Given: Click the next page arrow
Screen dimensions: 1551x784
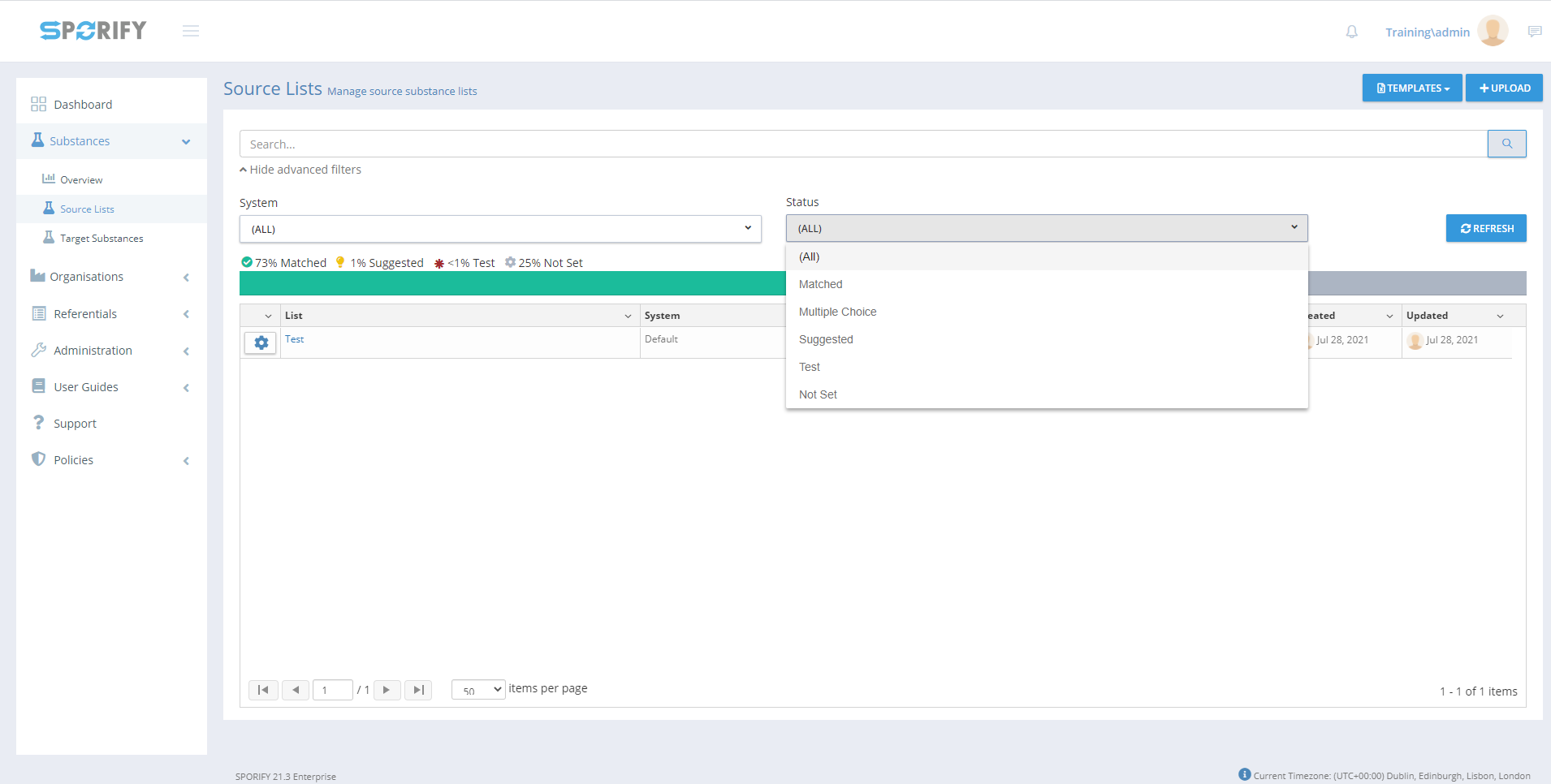Looking at the screenshot, I should point(387,690).
